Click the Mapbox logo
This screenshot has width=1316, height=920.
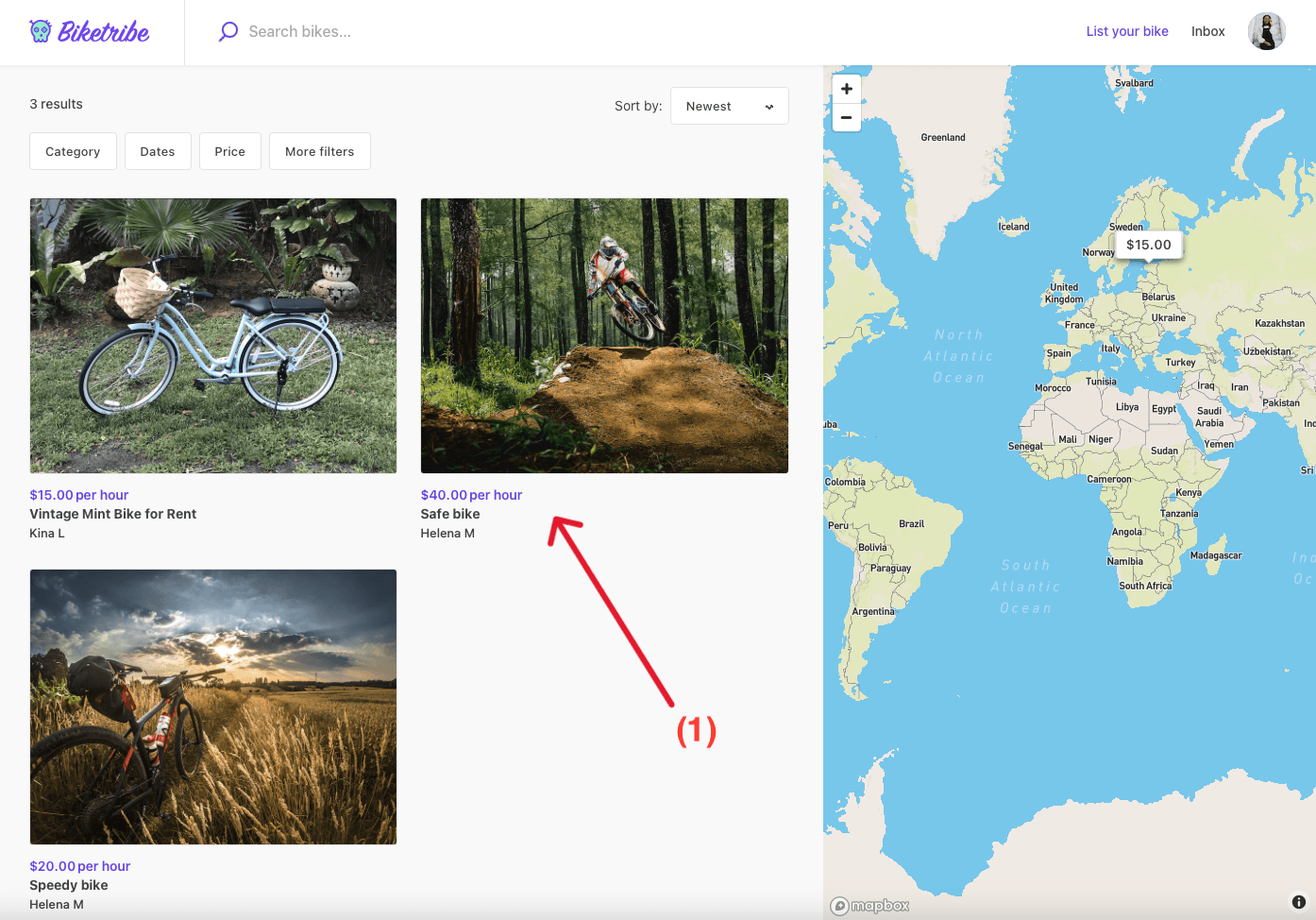tap(870, 906)
